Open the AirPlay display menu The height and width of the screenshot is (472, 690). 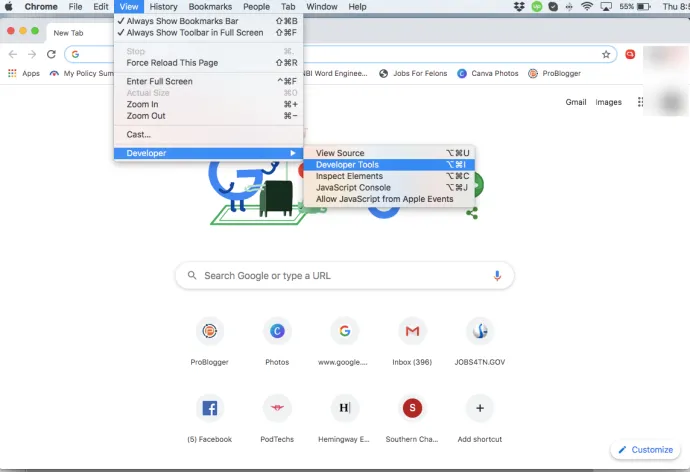coord(606,7)
